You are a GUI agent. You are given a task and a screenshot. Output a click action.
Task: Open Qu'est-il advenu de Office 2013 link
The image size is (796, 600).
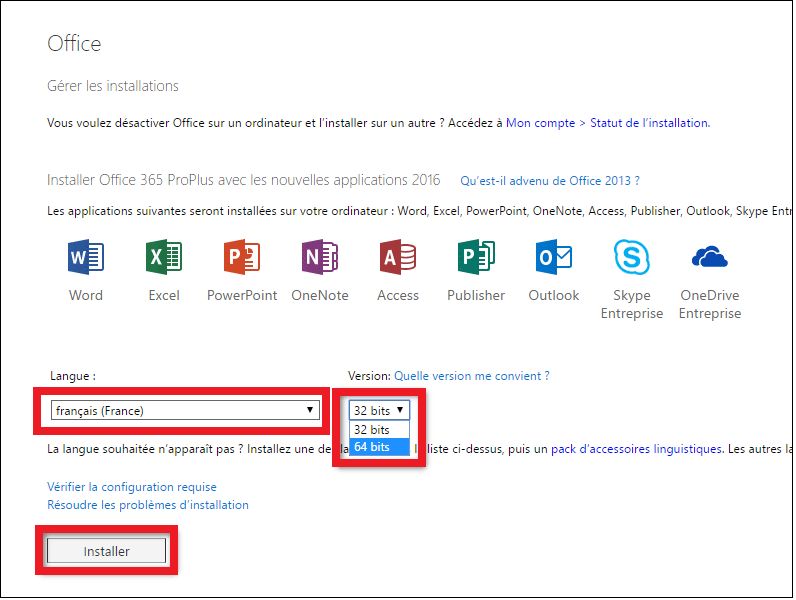(550, 181)
